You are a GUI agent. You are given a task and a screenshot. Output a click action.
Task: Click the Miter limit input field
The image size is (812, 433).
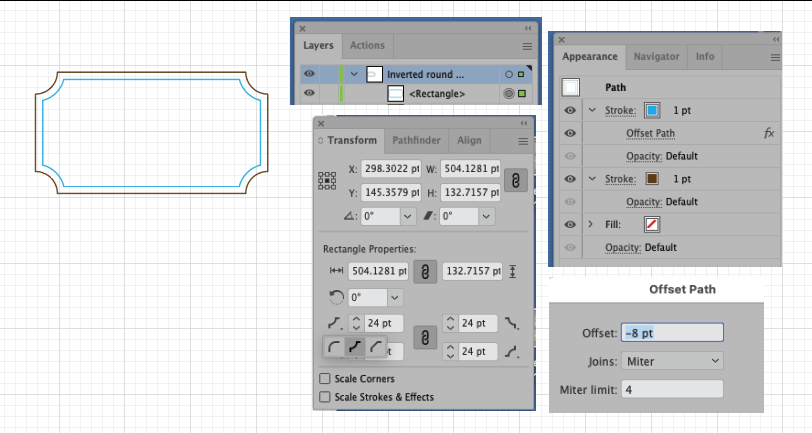tap(672, 389)
